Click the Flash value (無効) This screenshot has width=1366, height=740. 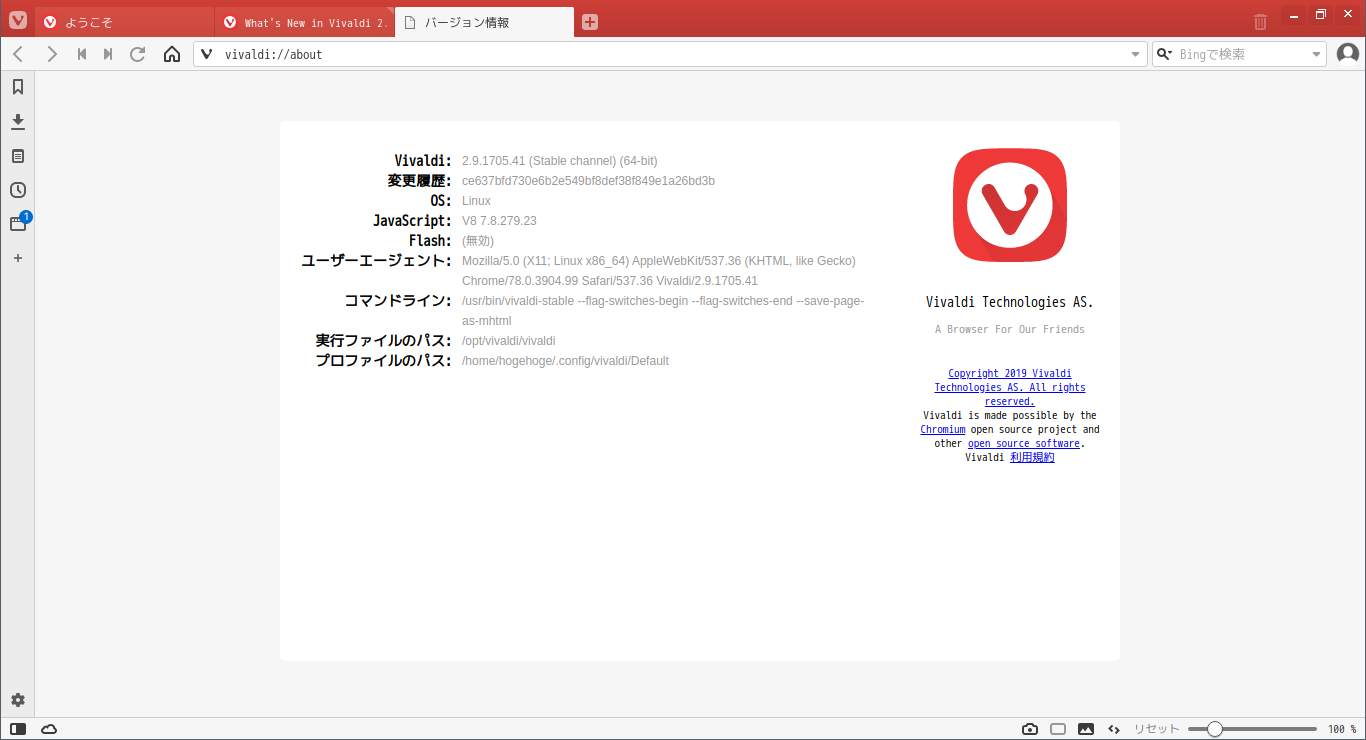pos(478,241)
